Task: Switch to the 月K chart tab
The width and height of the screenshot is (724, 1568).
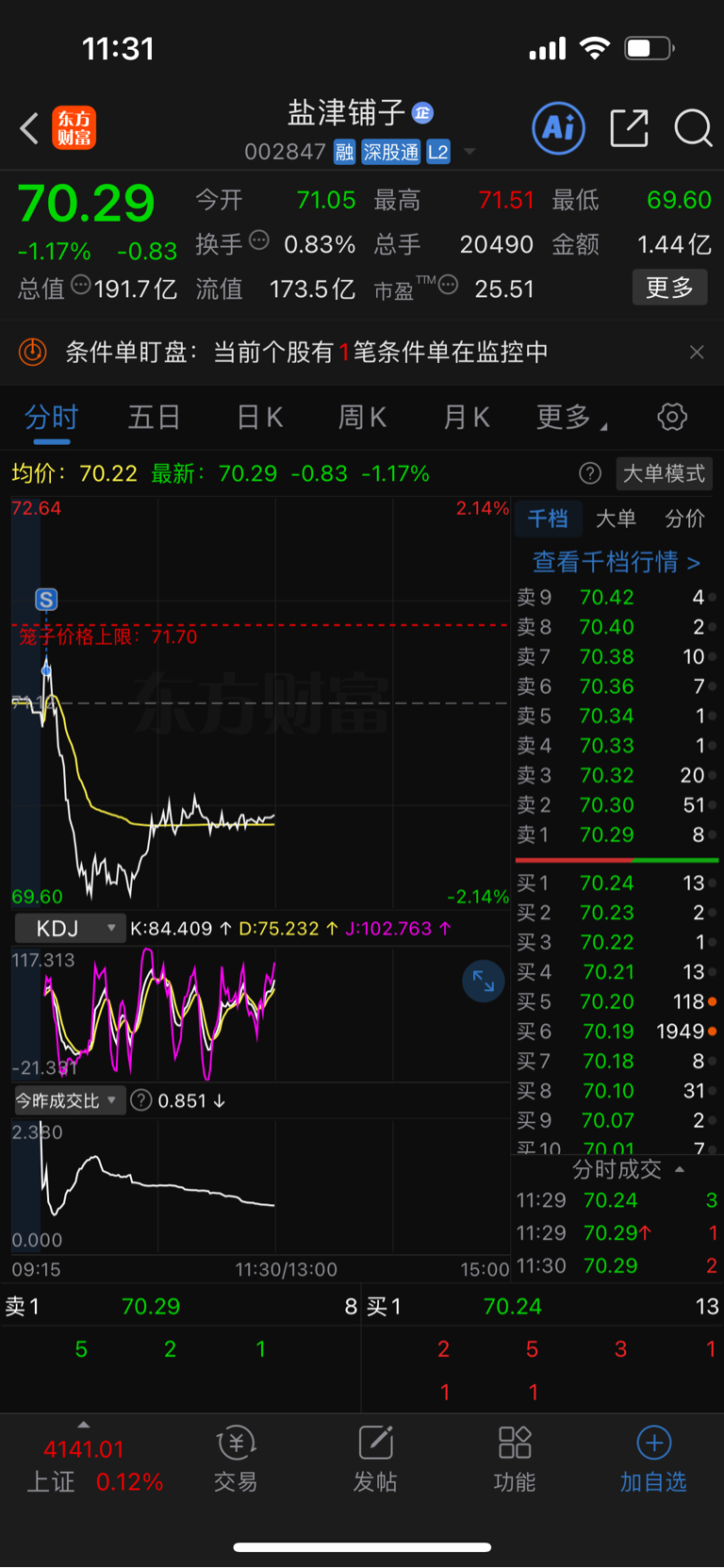Action: (x=466, y=417)
